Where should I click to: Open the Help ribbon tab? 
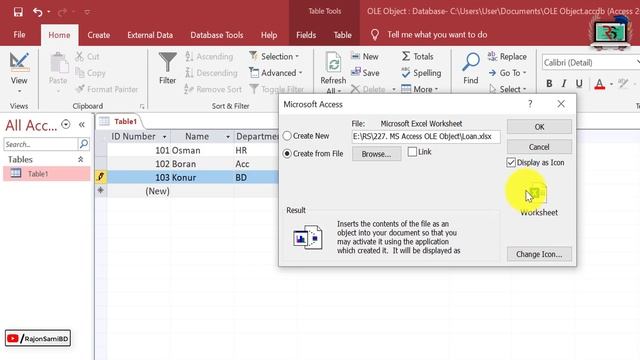coord(269,35)
